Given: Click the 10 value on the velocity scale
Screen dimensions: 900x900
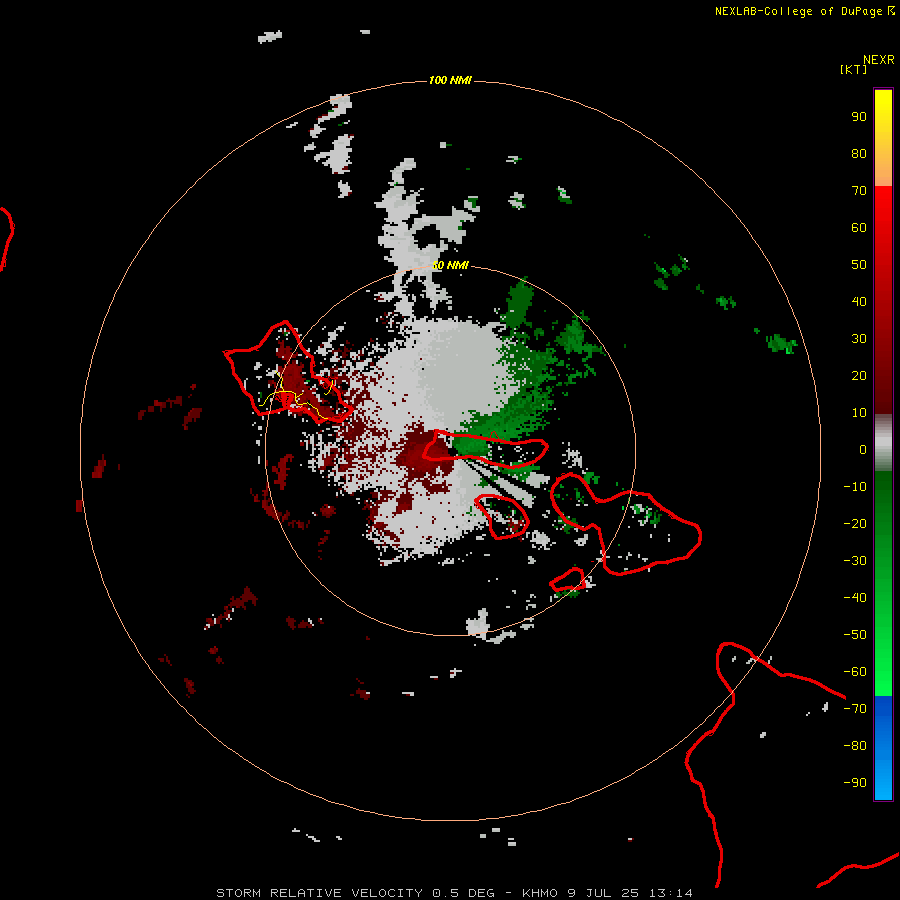Looking at the screenshot, I should pyautogui.click(x=859, y=413).
